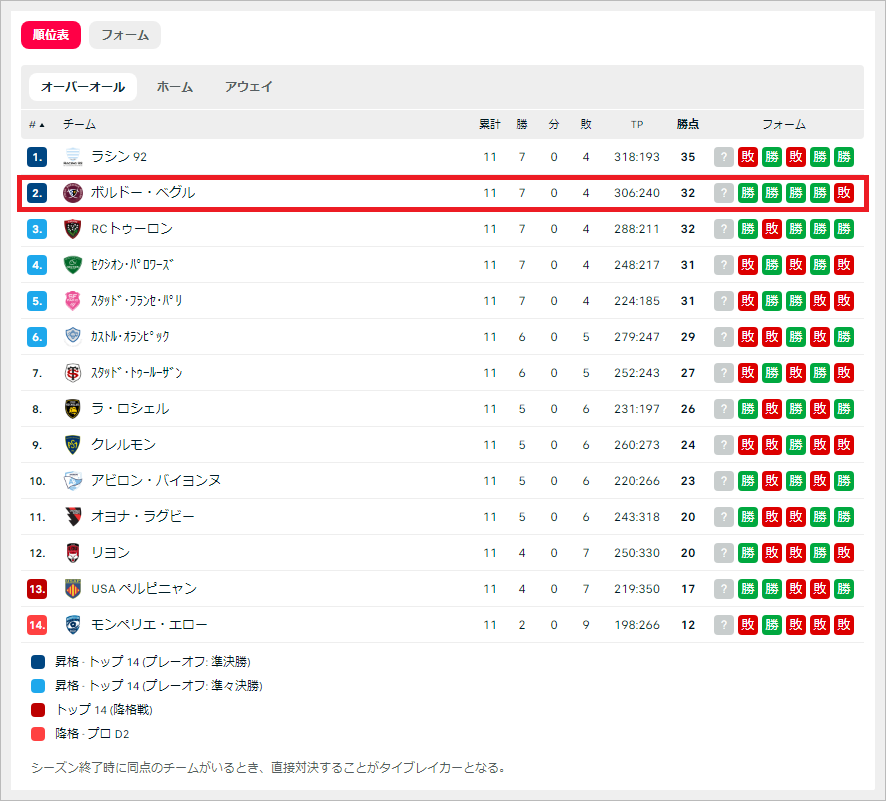
Task: Sort table by rank # column
Action: [37, 125]
